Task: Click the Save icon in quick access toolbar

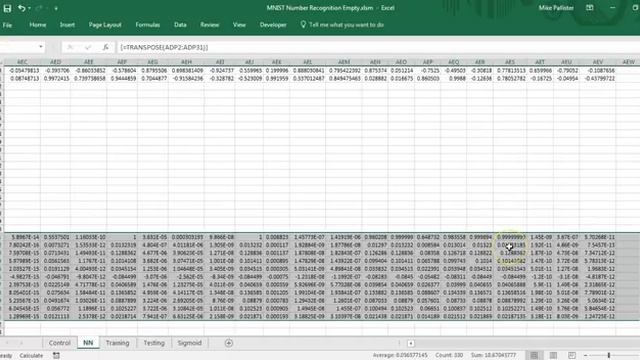Action: (x=7, y=8)
